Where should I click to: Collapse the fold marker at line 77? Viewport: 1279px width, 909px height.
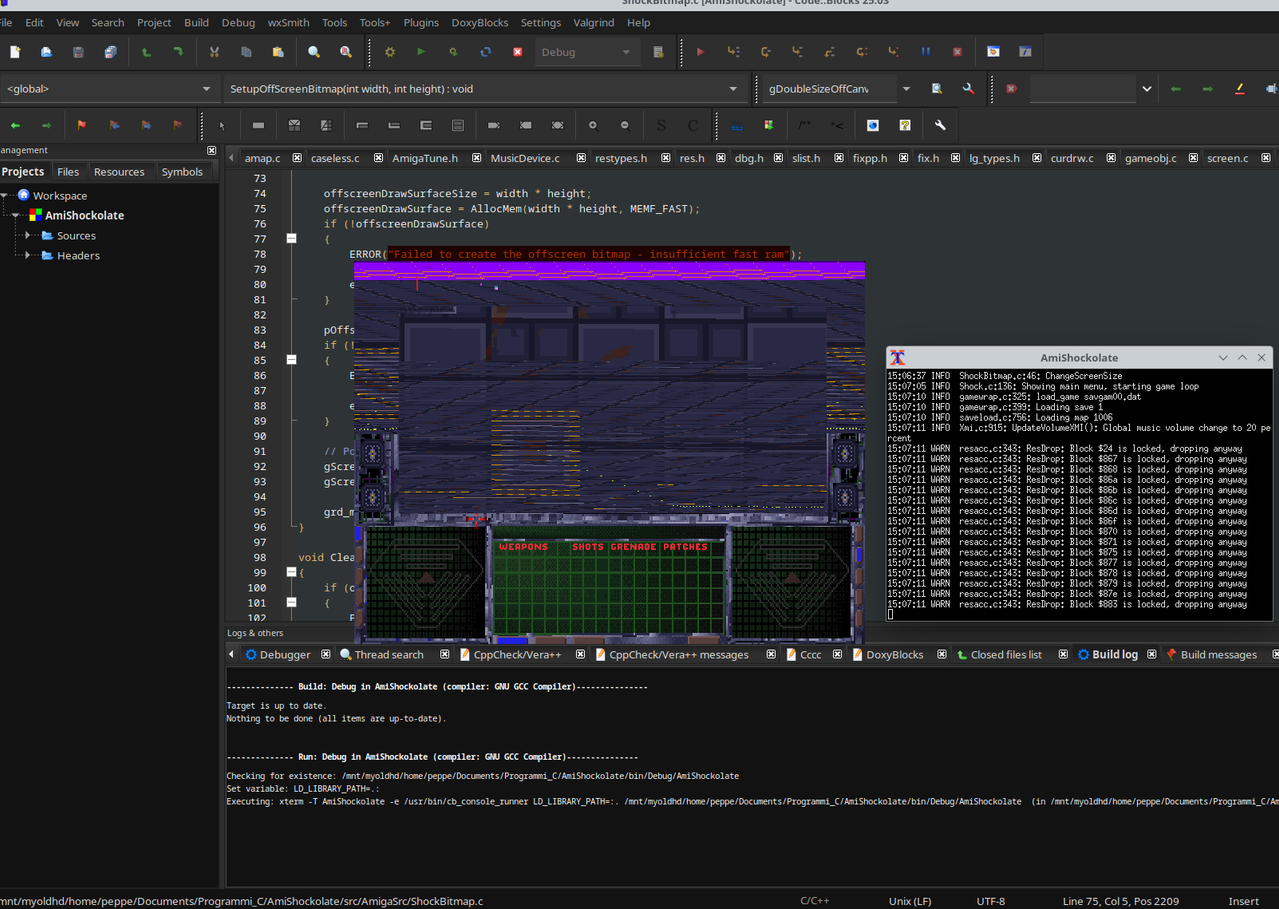[291, 239]
